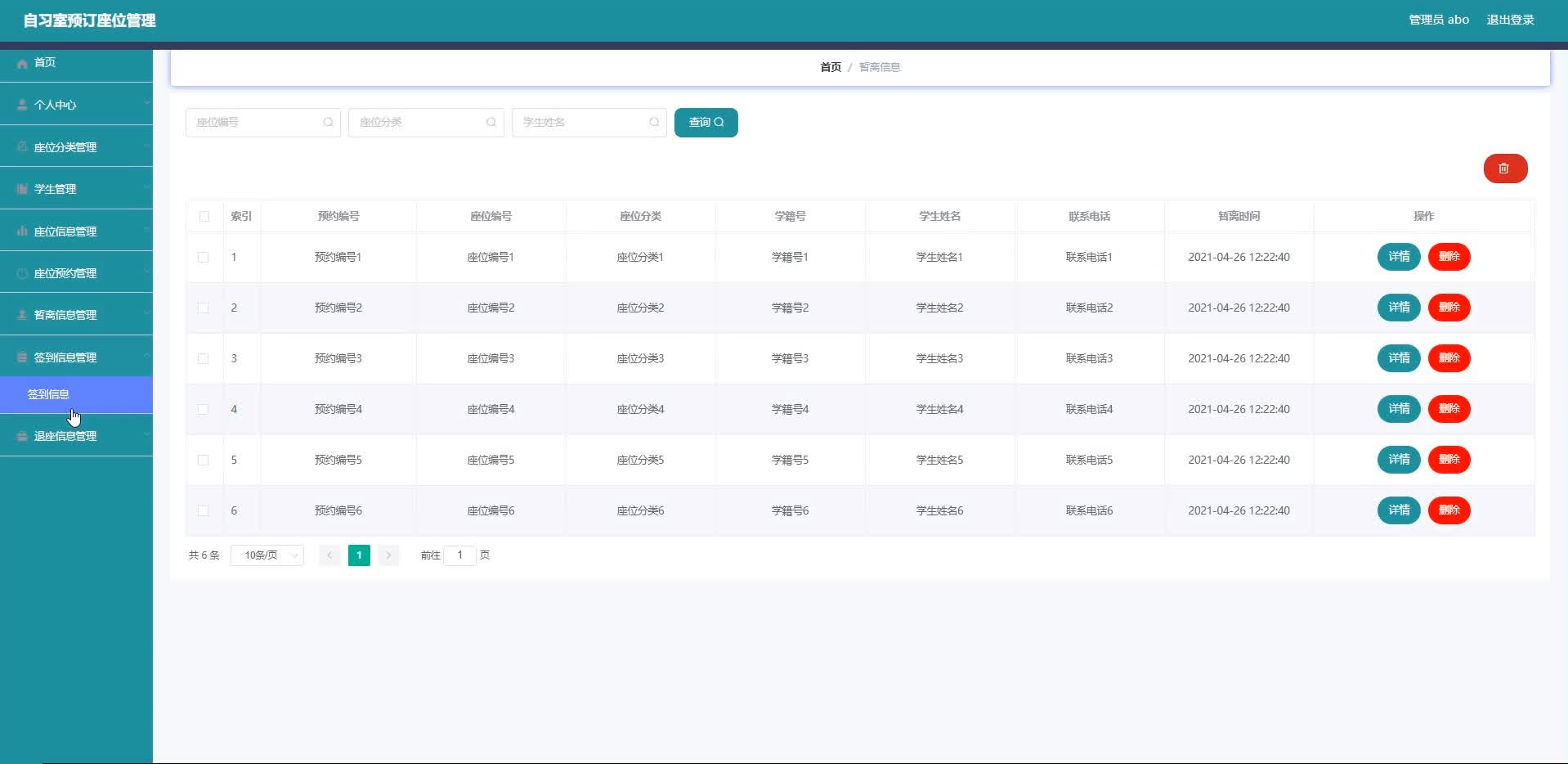The height and width of the screenshot is (764, 1568).
Task: Click the home icon beside 首页 in sidebar
Action: [22, 63]
